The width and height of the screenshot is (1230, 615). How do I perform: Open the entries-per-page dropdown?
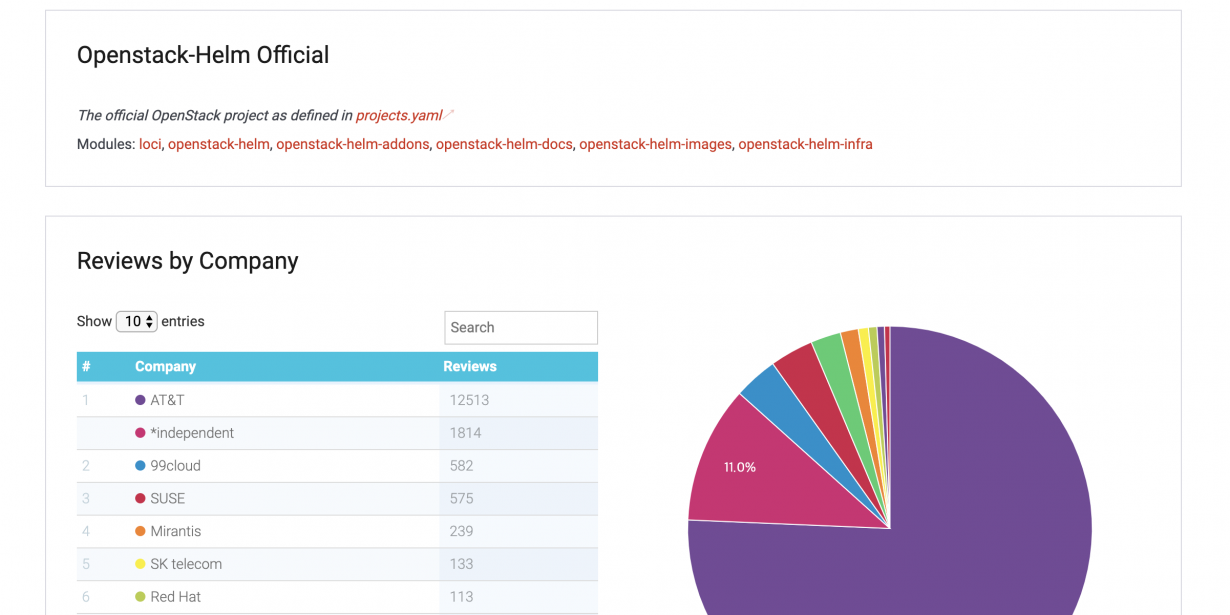click(x=137, y=321)
